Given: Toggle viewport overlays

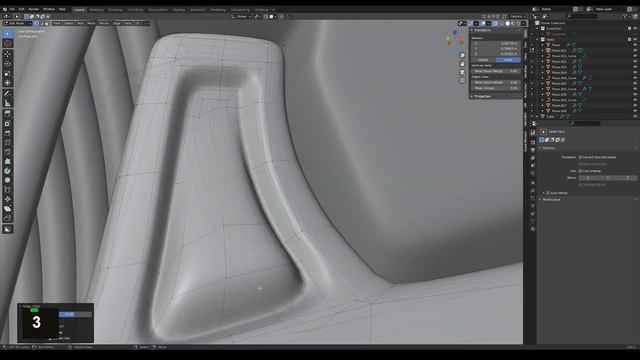Looking at the screenshot, I should point(483,23).
